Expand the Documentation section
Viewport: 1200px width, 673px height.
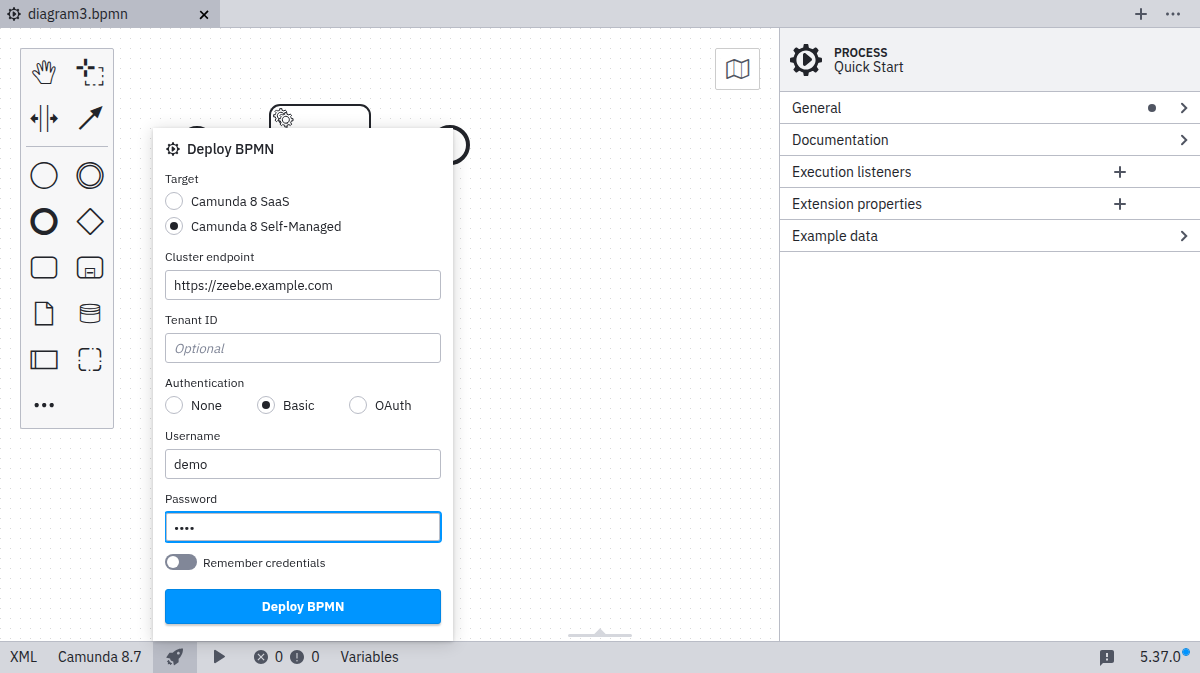[990, 139]
